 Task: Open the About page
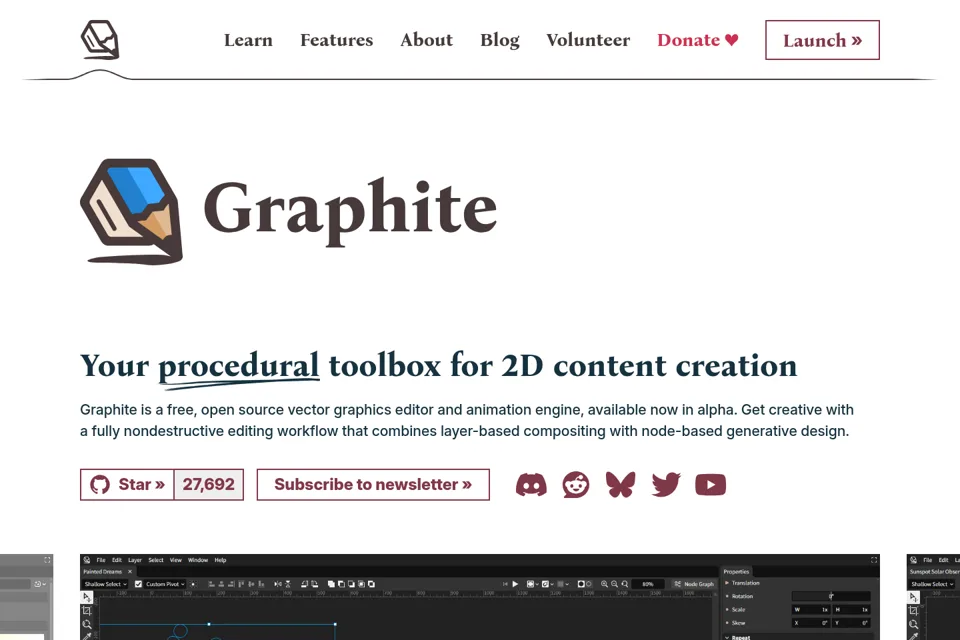pos(426,40)
